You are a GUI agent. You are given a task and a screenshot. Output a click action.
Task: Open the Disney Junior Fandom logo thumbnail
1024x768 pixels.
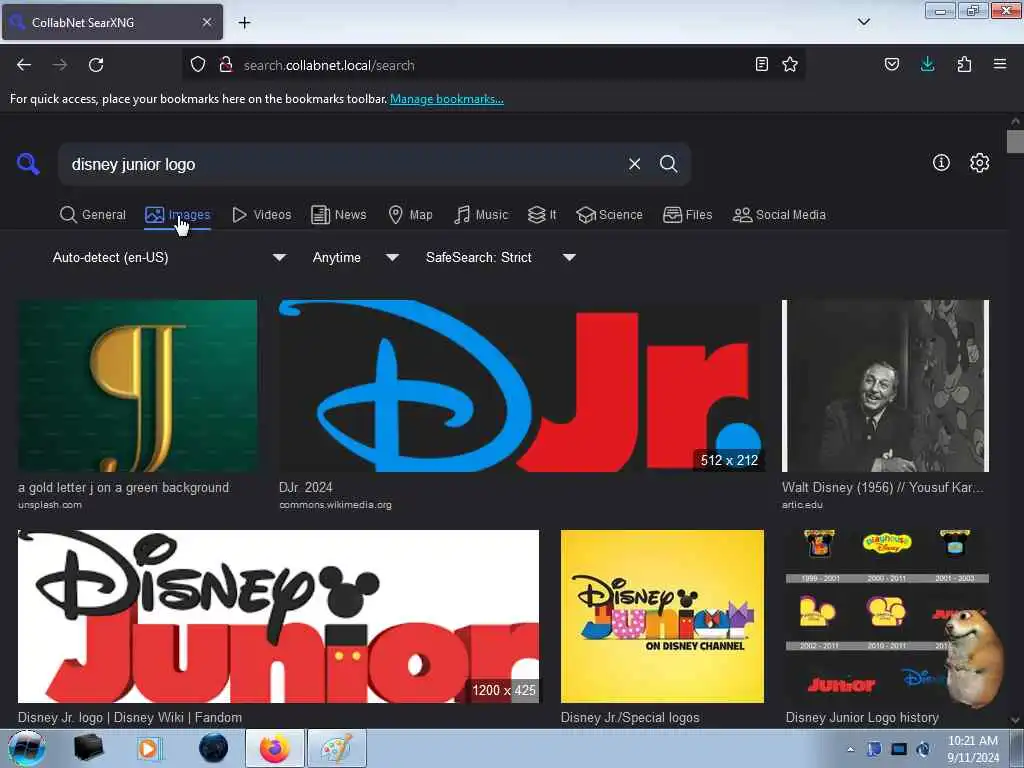tap(278, 616)
